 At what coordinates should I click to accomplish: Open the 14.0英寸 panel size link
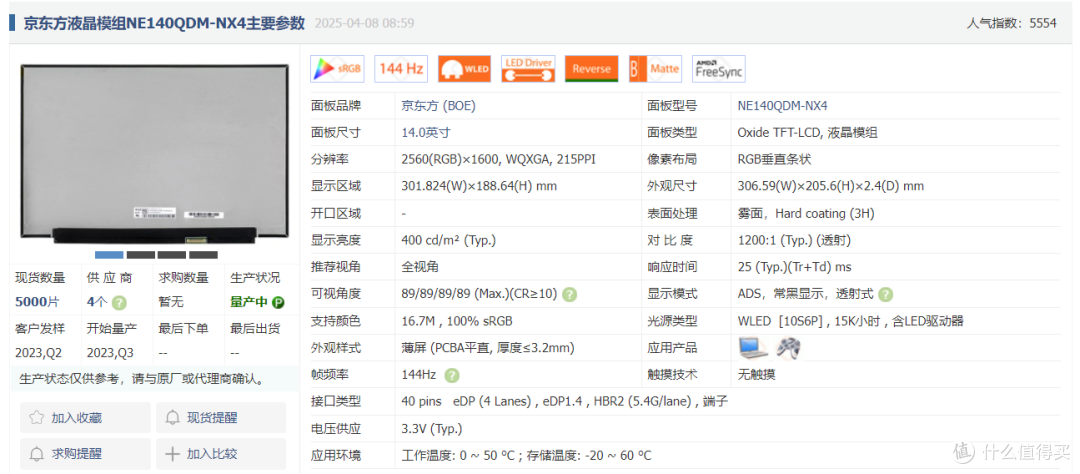[x=425, y=132]
